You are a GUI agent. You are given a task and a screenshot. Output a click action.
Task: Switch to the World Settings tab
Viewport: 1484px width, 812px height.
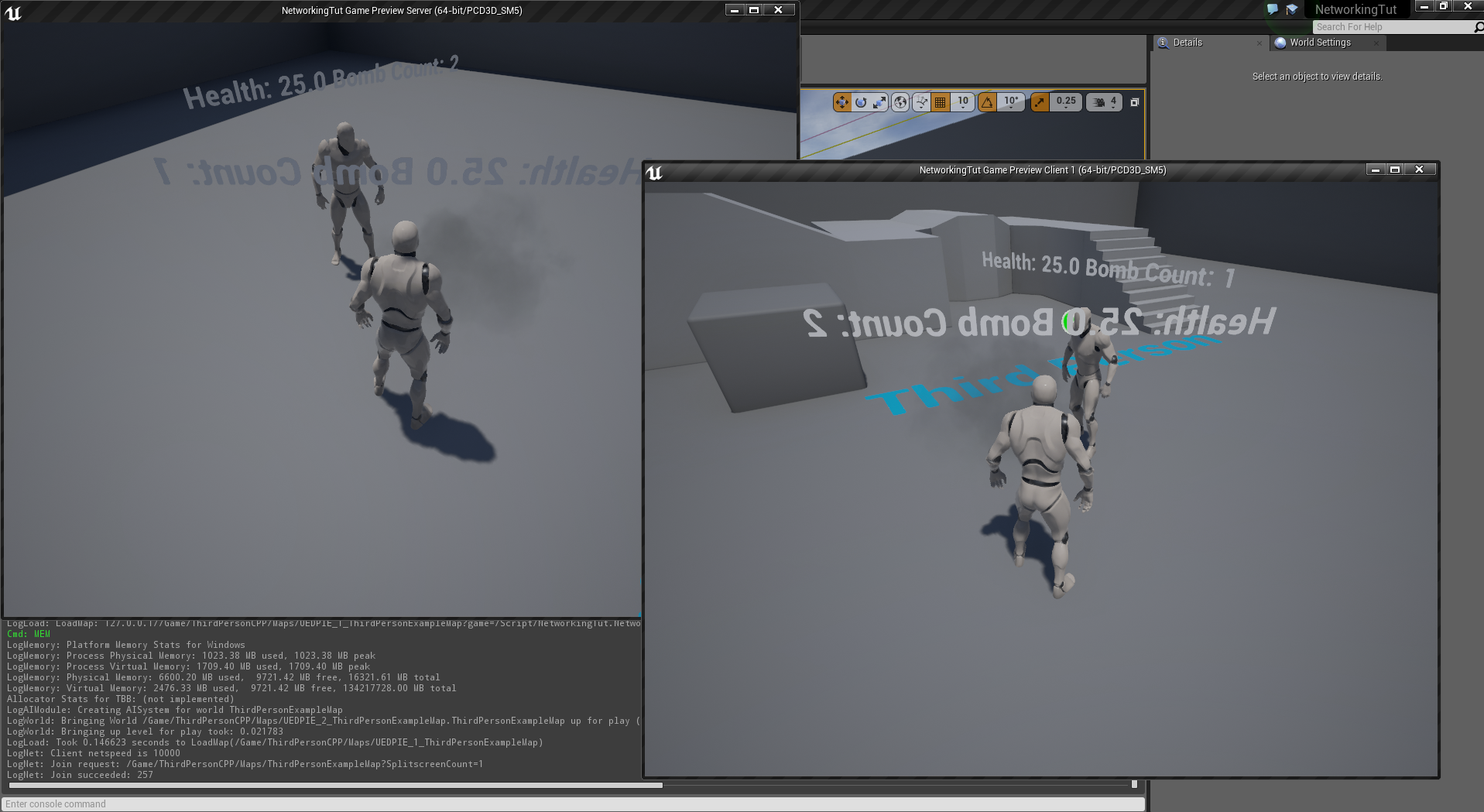pos(1321,43)
